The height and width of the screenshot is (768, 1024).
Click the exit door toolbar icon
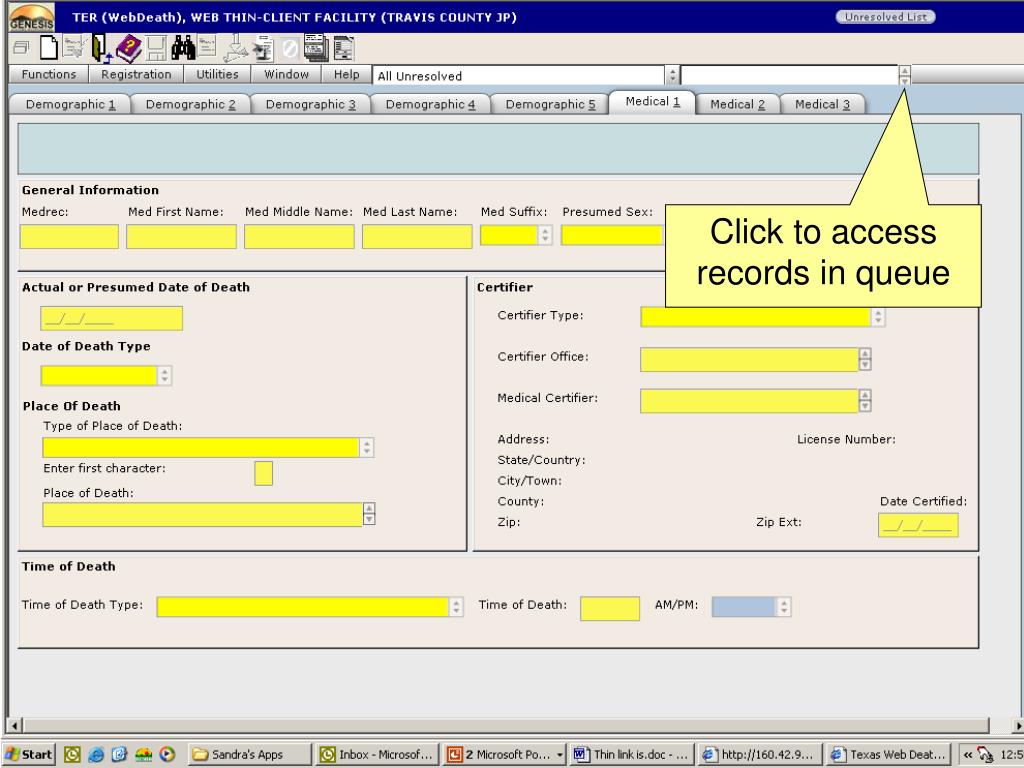(x=101, y=48)
